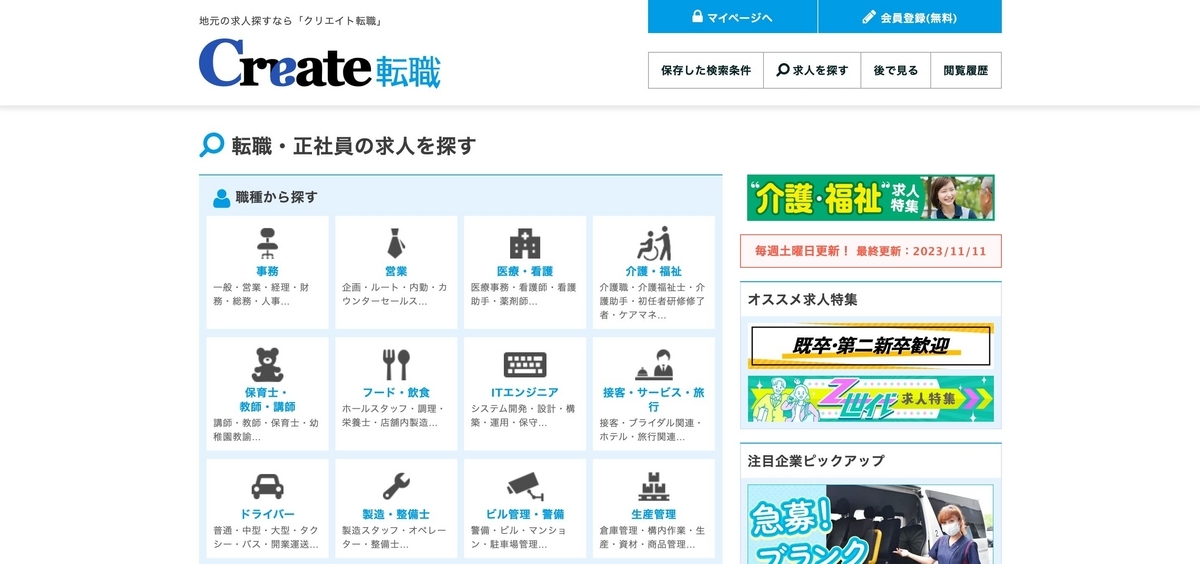Image resolution: width=1200 pixels, height=564 pixels.
Task: Open the フード・飲食 category link
Action: click(396, 393)
